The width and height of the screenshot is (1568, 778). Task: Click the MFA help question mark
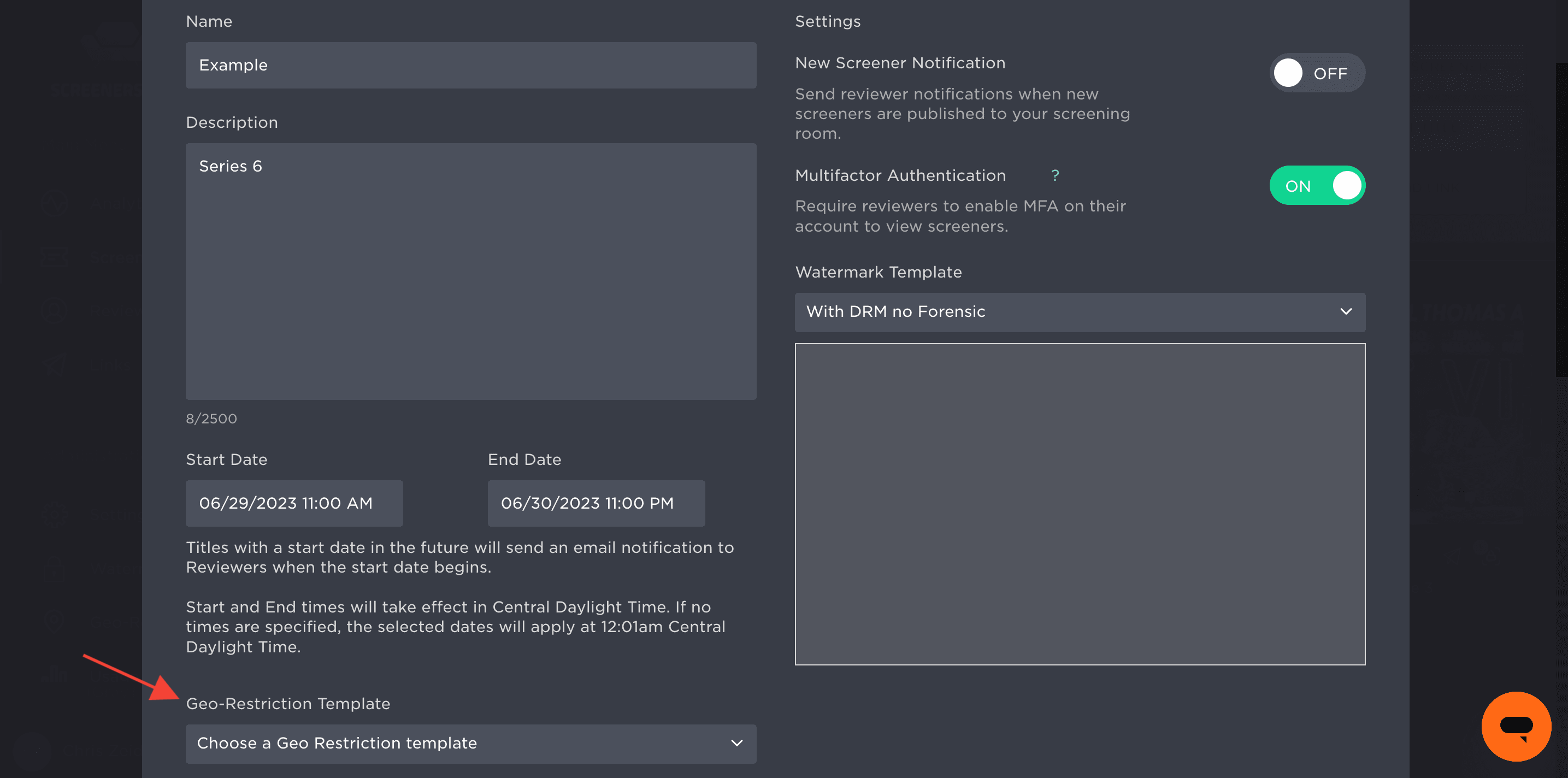pos(1056,175)
